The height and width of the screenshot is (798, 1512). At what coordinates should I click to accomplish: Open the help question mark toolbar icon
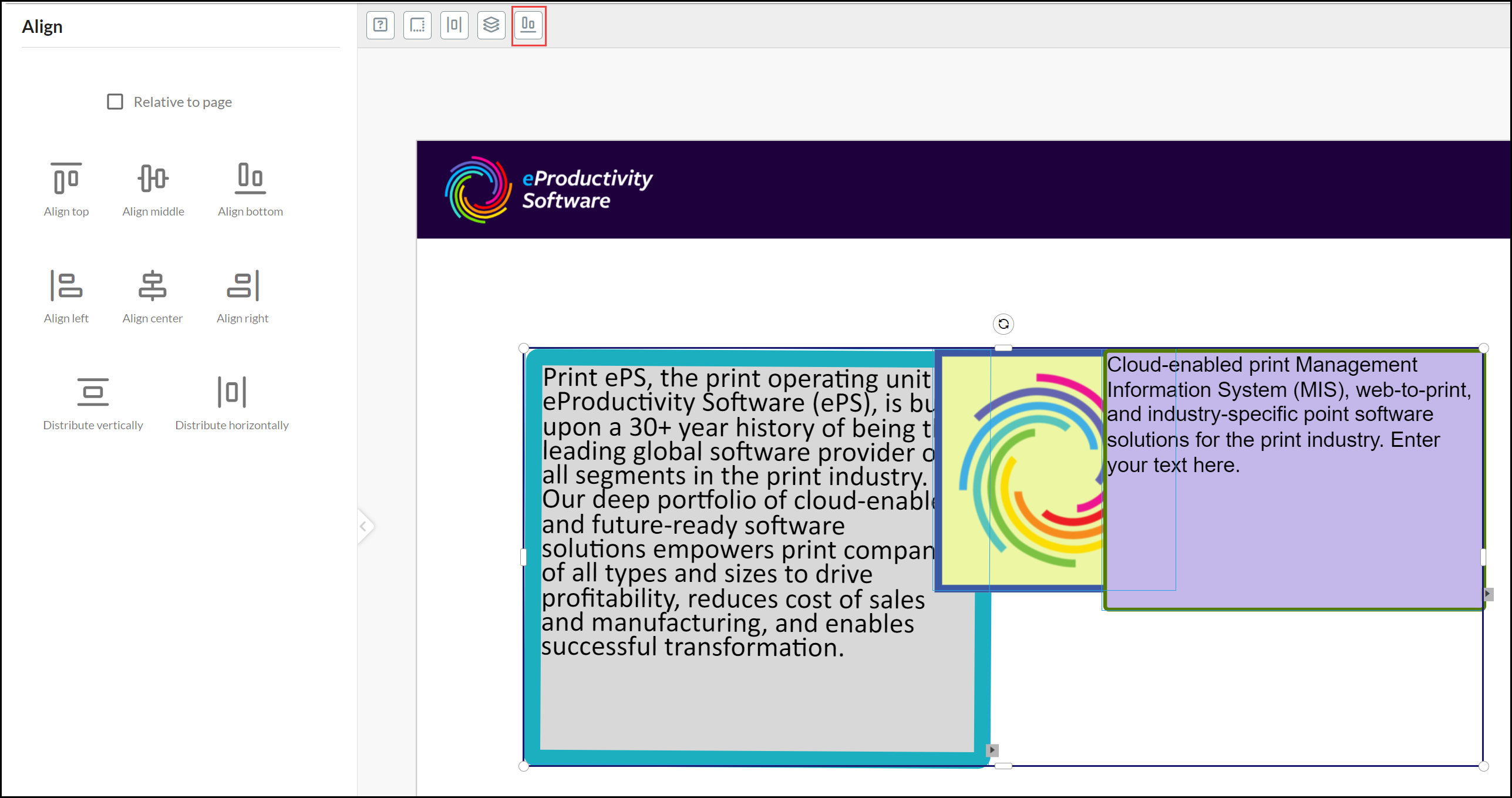[x=380, y=25]
